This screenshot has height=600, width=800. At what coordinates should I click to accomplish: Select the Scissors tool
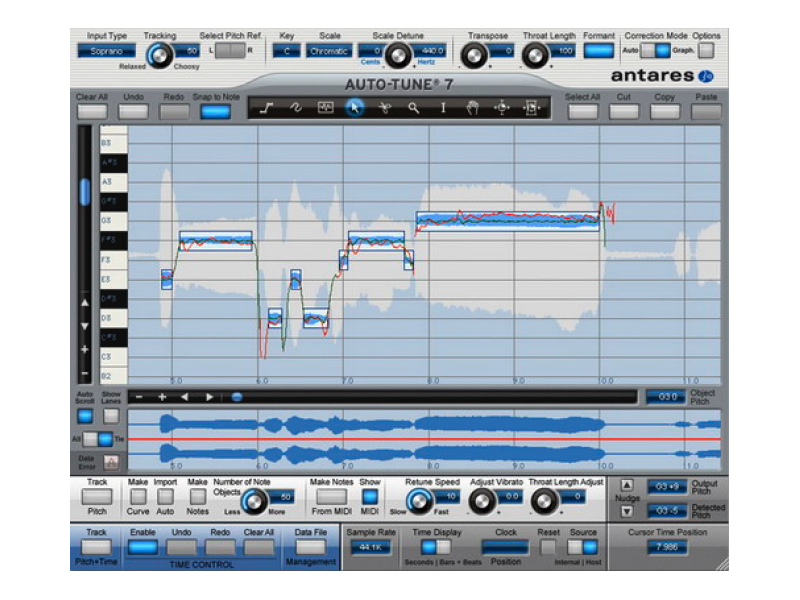[385, 108]
